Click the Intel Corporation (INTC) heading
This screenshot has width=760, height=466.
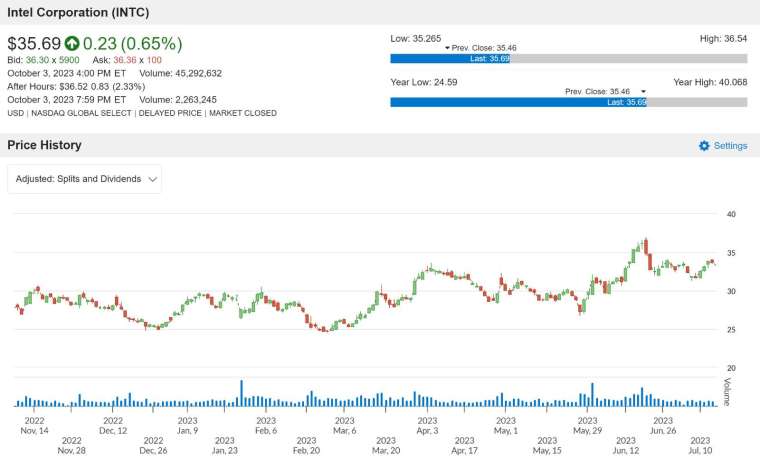tap(78, 12)
